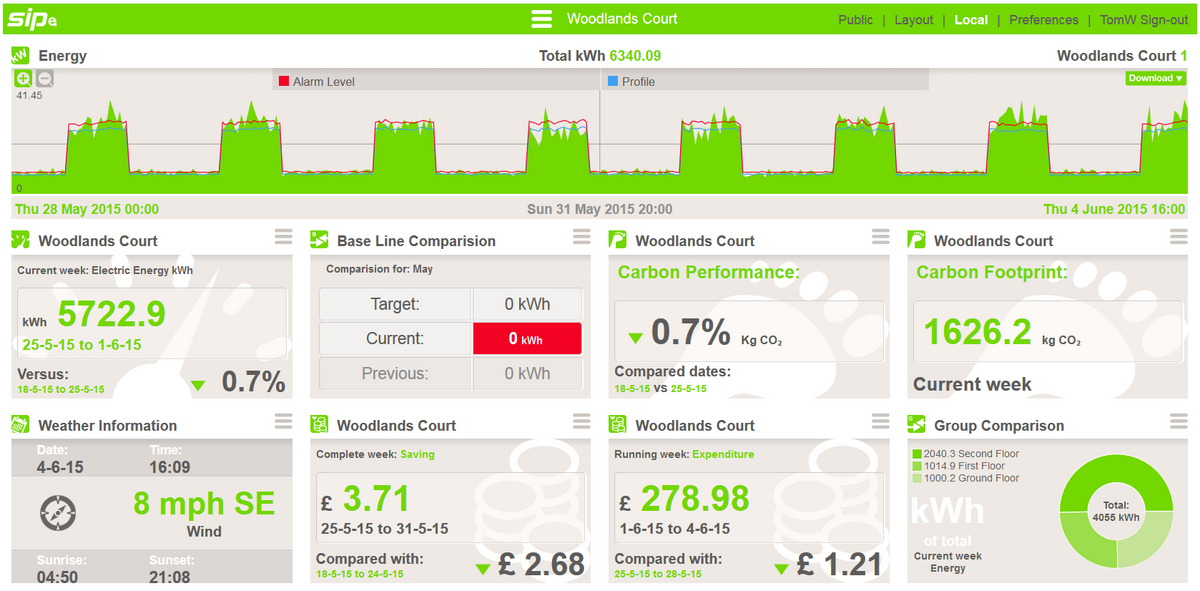Click the green Energy lightning icon
This screenshot has width=1200, height=591.
pos(20,56)
